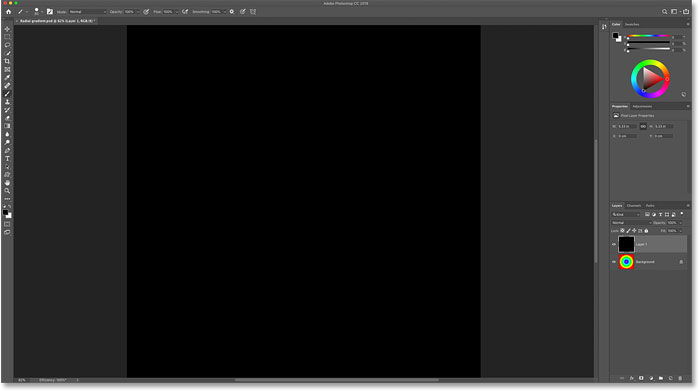Open the layer filter Kind dropdown
Screen dimensions: 700x392
tap(626, 214)
